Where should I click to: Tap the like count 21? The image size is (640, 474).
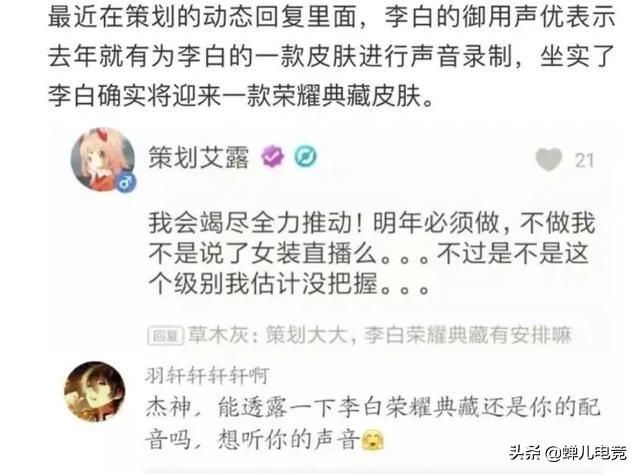pos(584,160)
